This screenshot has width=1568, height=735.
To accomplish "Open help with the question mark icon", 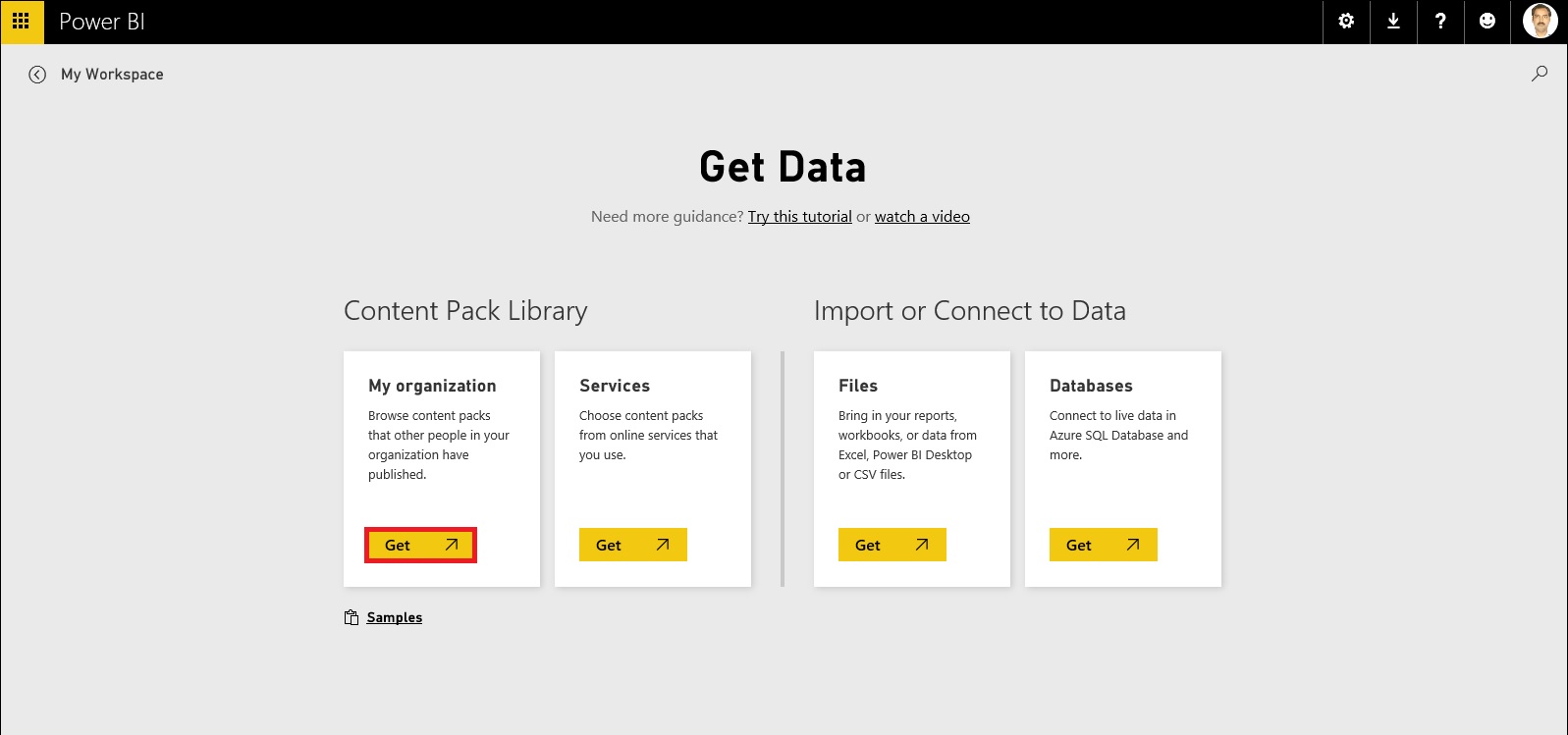I will 1439,21.
